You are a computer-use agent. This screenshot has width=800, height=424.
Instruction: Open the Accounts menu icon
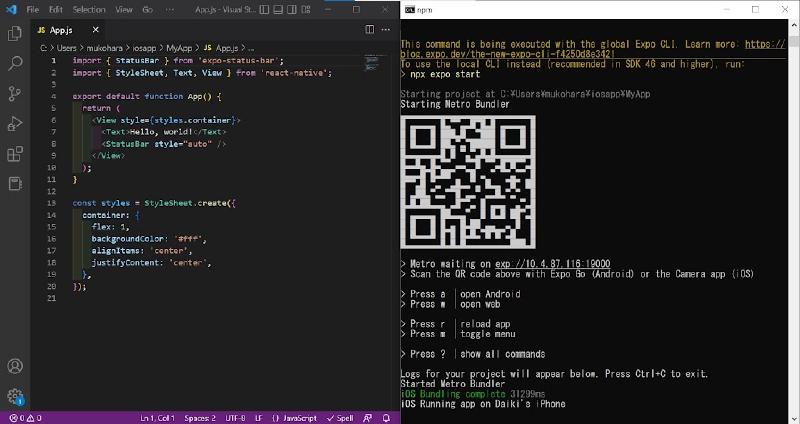15,366
